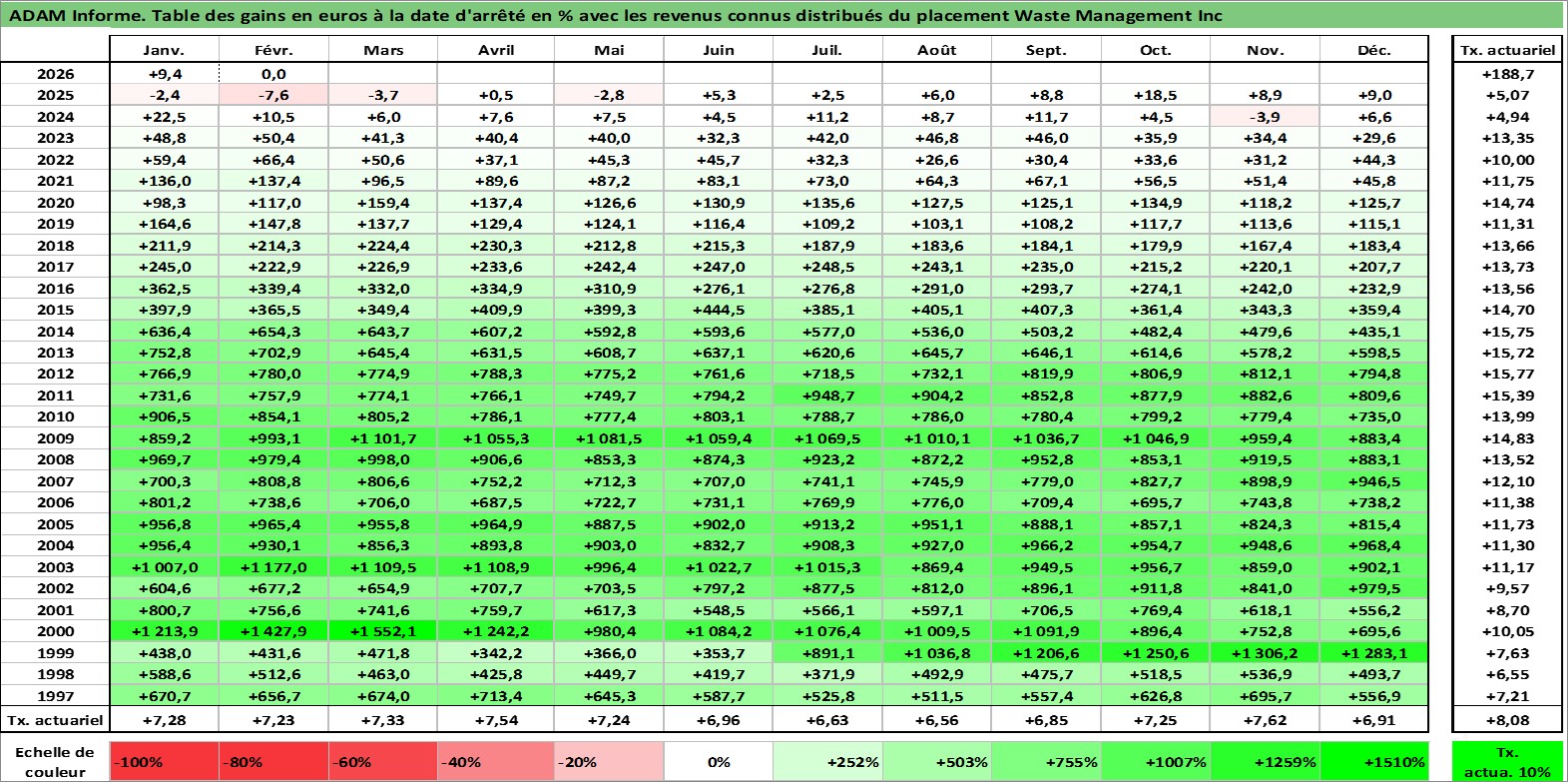
Task: Click the 1998 Tx. actuariel value '+6,55'
Action: coord(1507,674)
